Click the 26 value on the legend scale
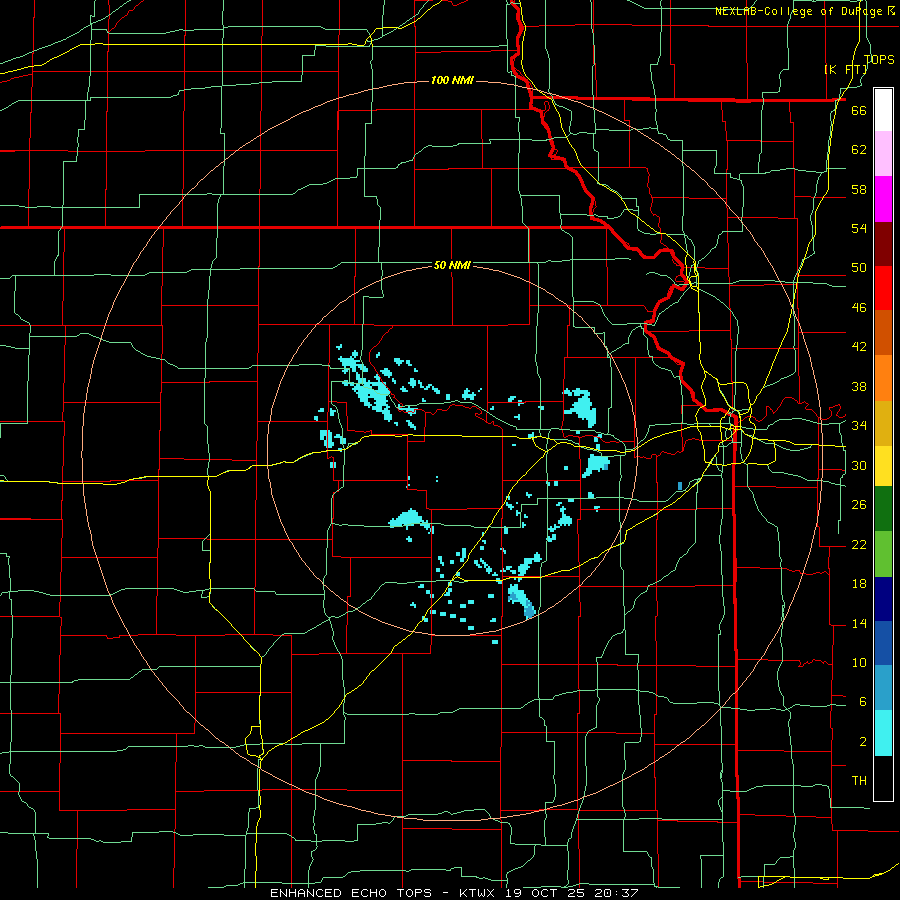Viewport: 900px width, 900px height. (859, 505)
